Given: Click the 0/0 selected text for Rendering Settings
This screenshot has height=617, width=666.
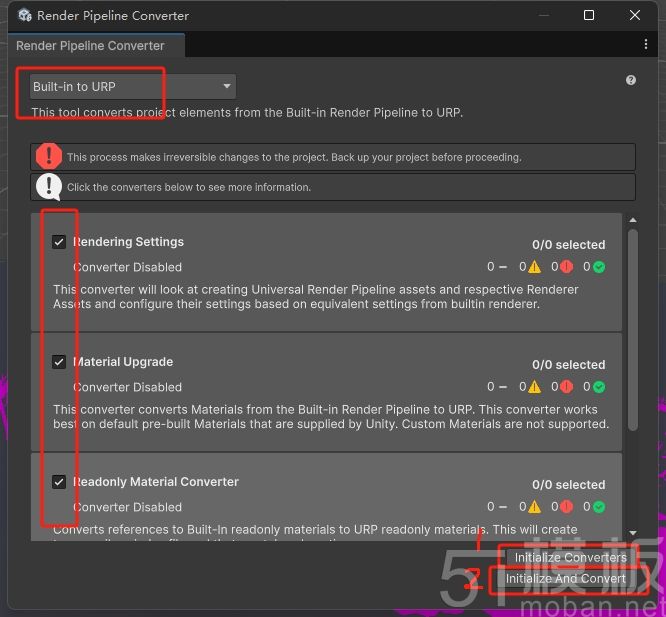Looking at the screenshot, I should 568,245.
